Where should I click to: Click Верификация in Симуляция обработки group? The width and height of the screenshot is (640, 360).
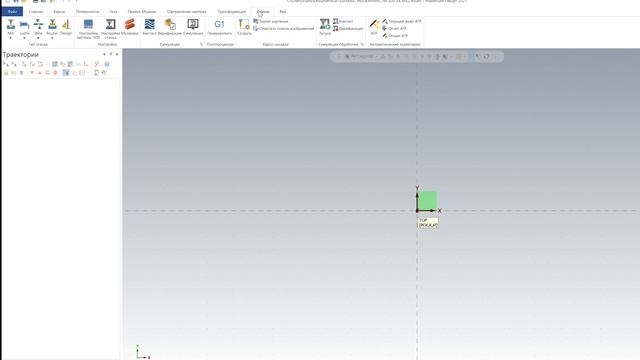click(348, 29)
